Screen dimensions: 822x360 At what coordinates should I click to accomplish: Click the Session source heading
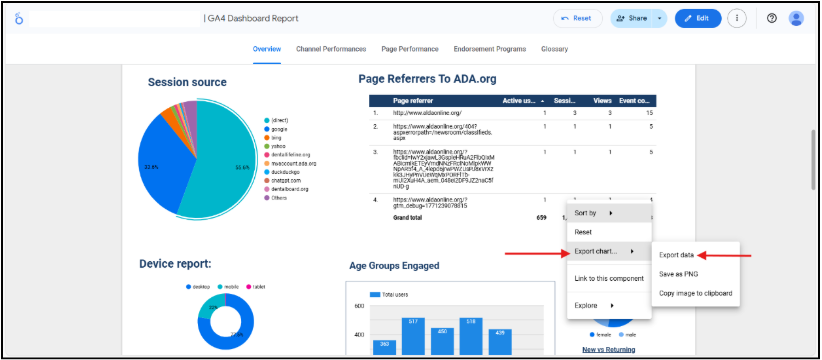[x=187, y=82]
